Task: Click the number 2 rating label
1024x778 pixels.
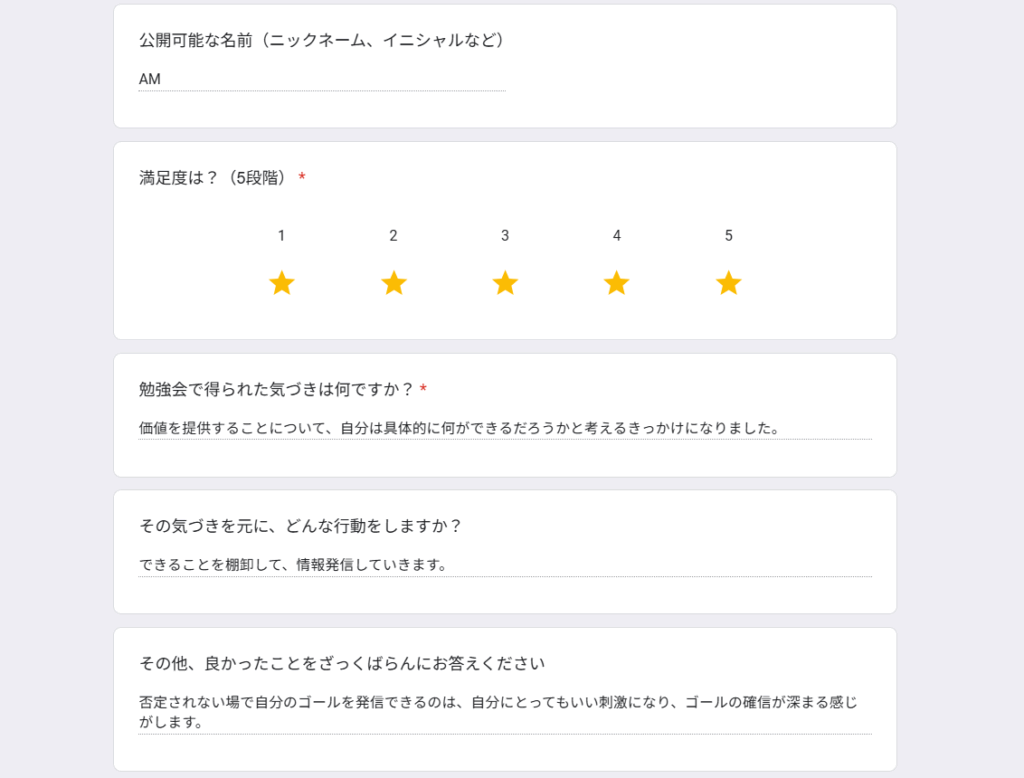Action: click(394, 236)
